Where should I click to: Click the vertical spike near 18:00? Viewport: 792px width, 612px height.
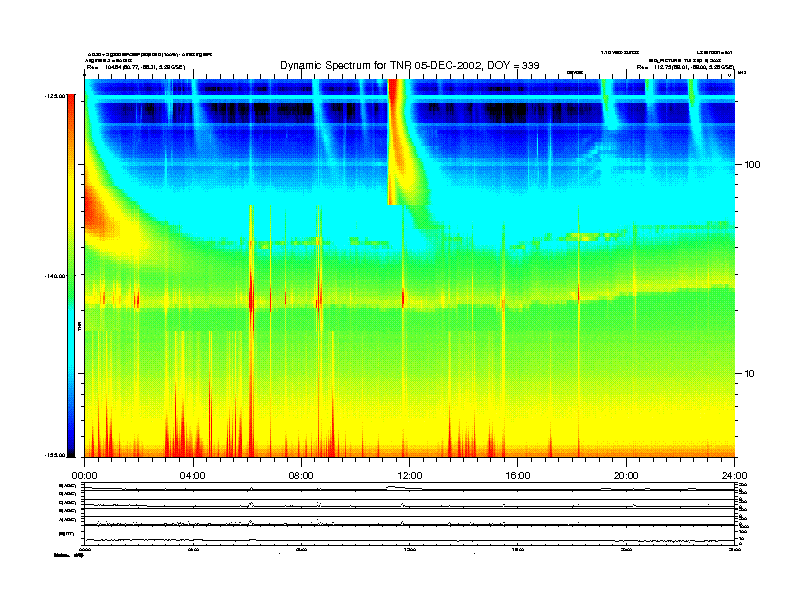point(578,331)
